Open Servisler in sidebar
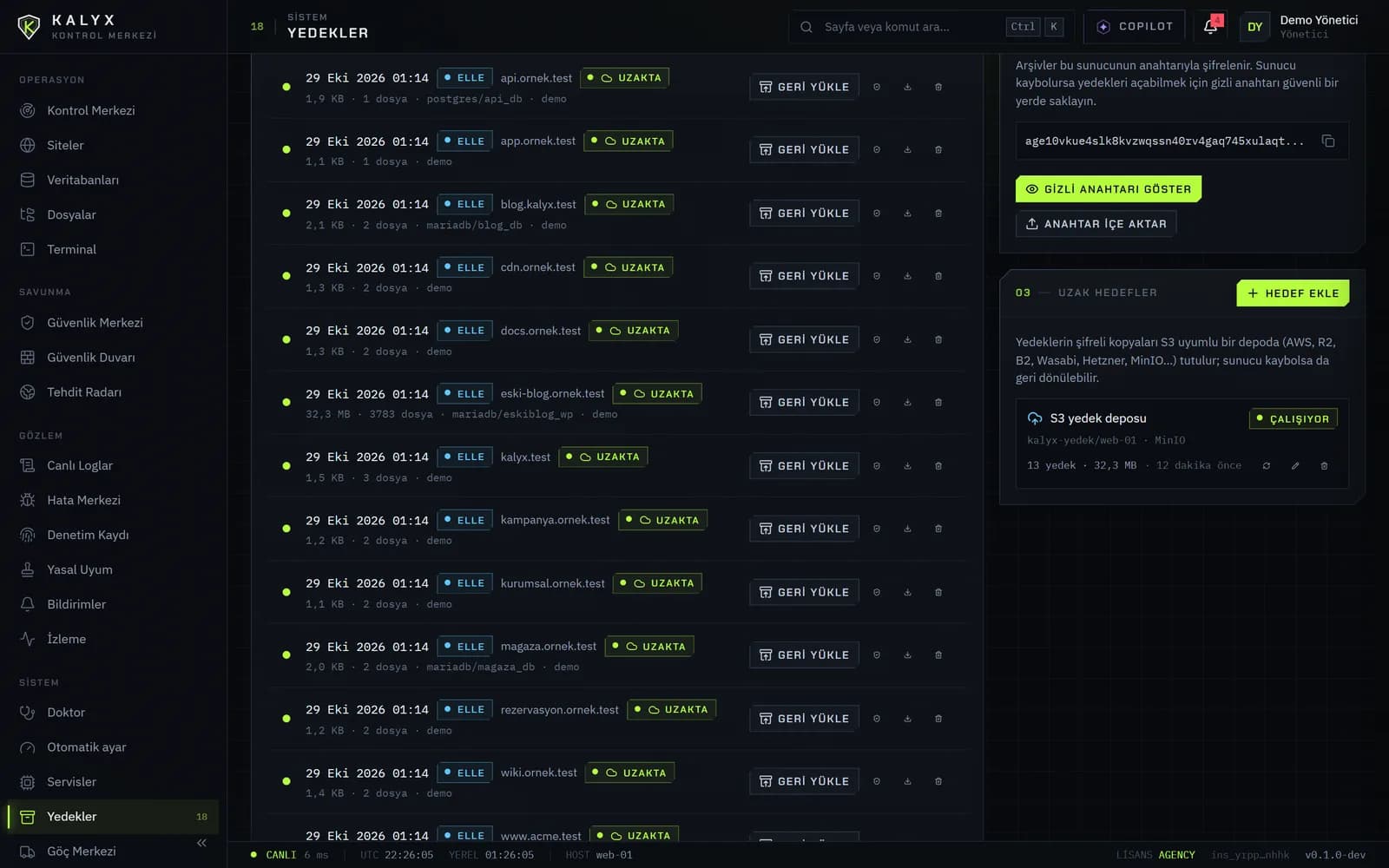Viewport: 1389px width, 868px height. coord(113,782)
